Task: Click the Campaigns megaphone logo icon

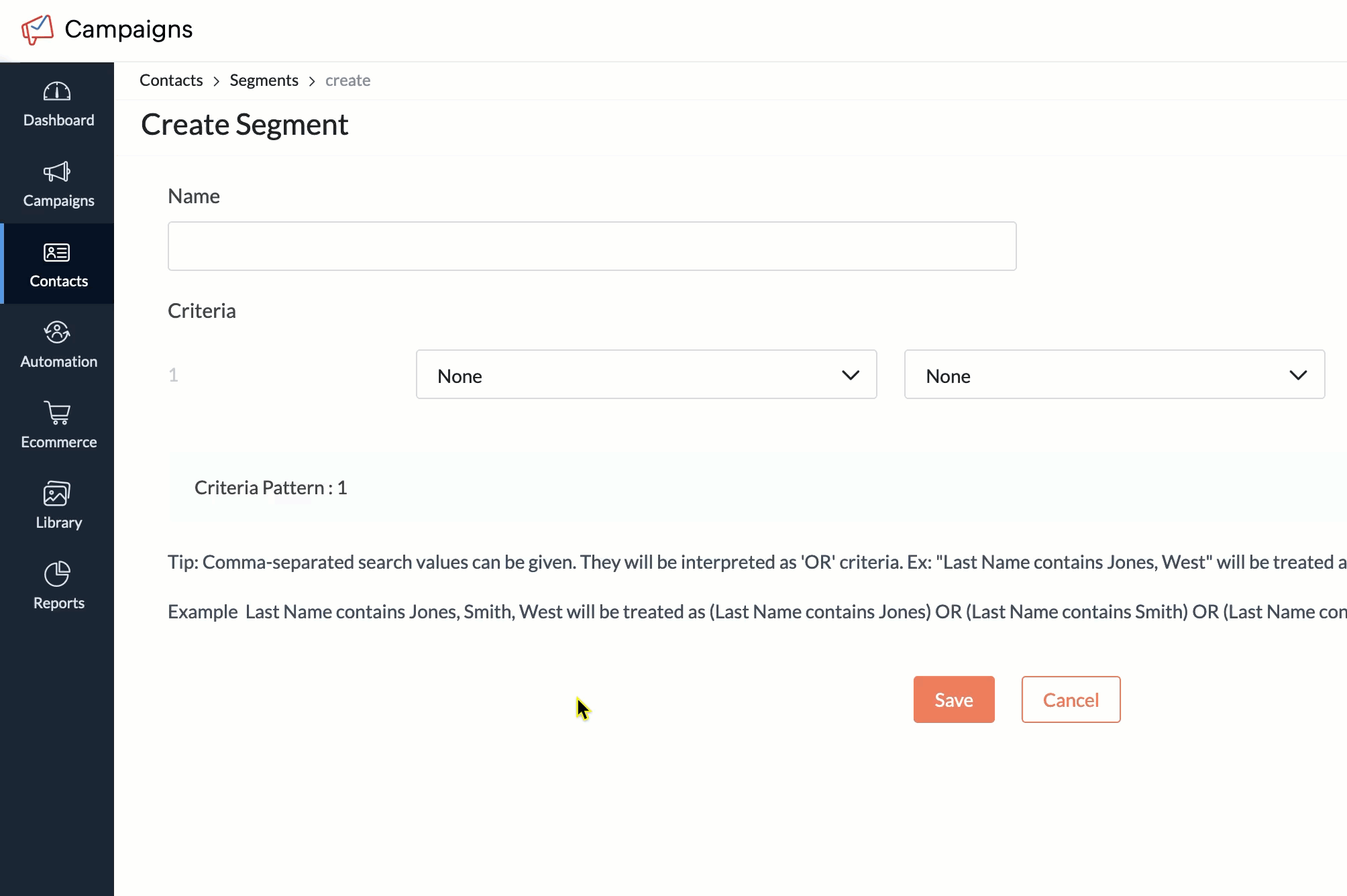Action: coord(38,30)
